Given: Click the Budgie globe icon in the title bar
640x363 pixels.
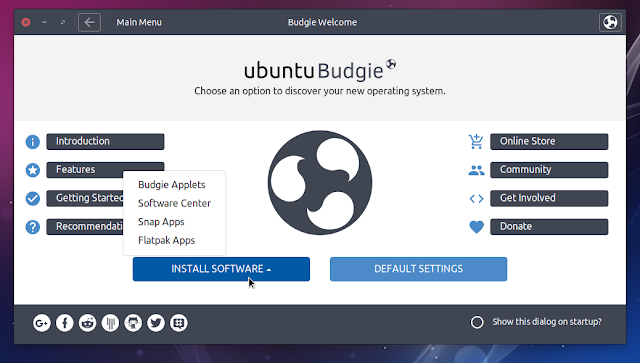Looking at the screenshot, I should pos(610,22).
